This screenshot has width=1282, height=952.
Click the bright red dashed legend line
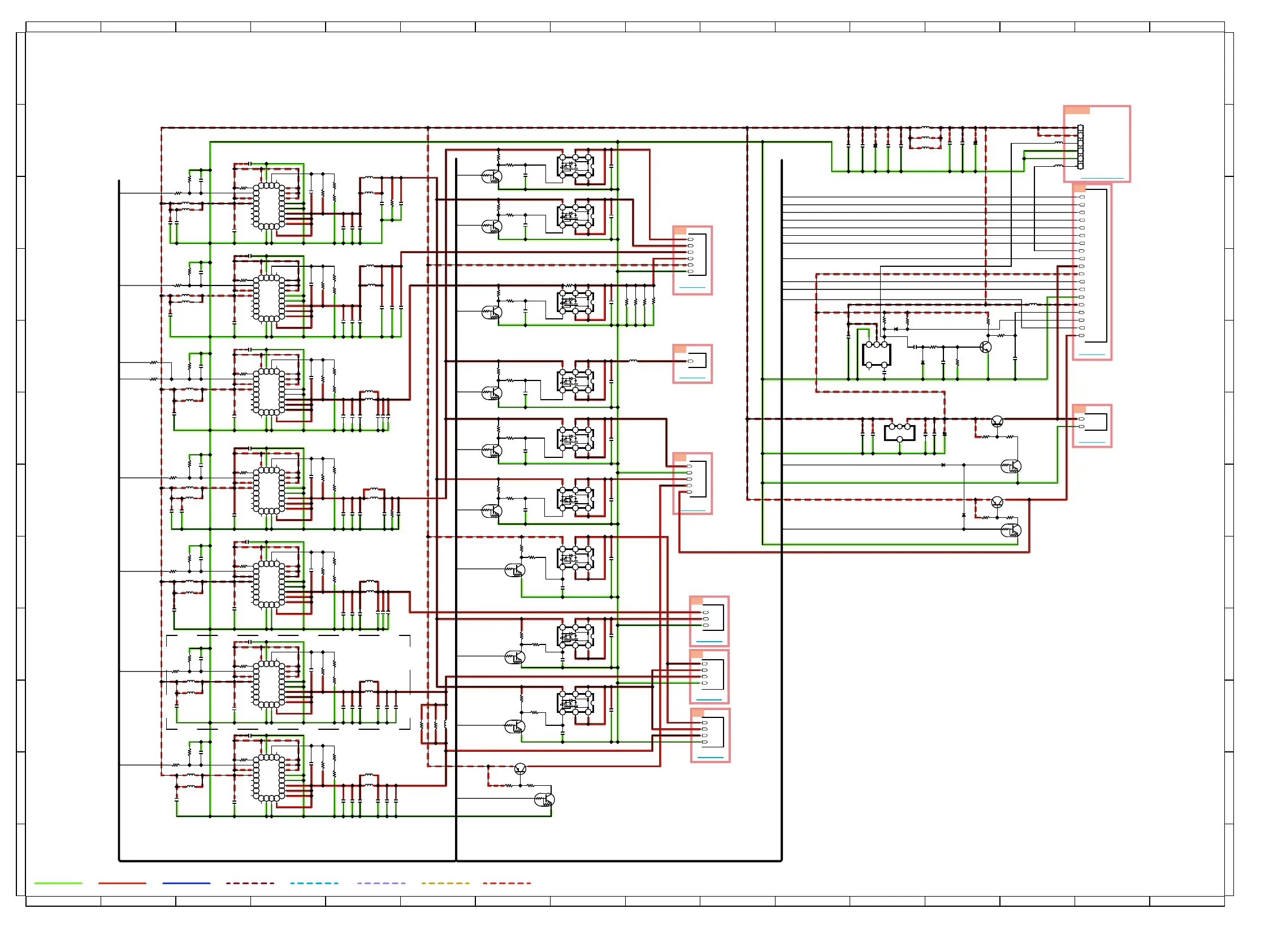pos(507,883)
